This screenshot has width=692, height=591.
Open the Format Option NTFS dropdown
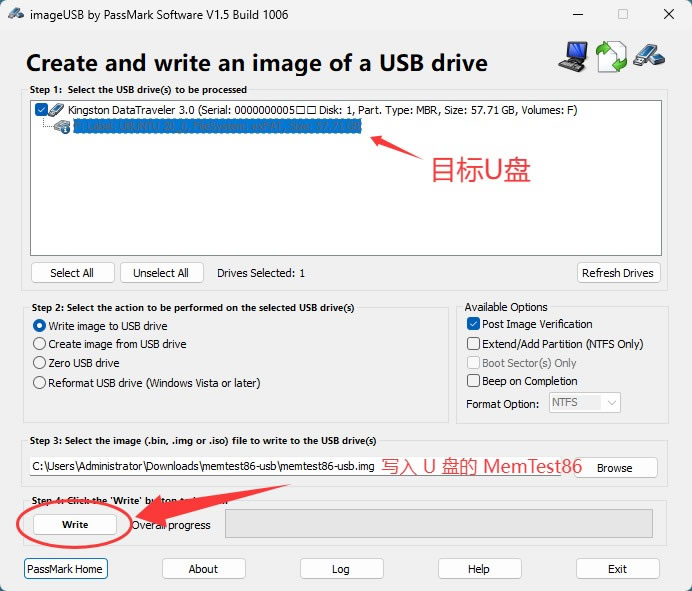coord(585,403)
